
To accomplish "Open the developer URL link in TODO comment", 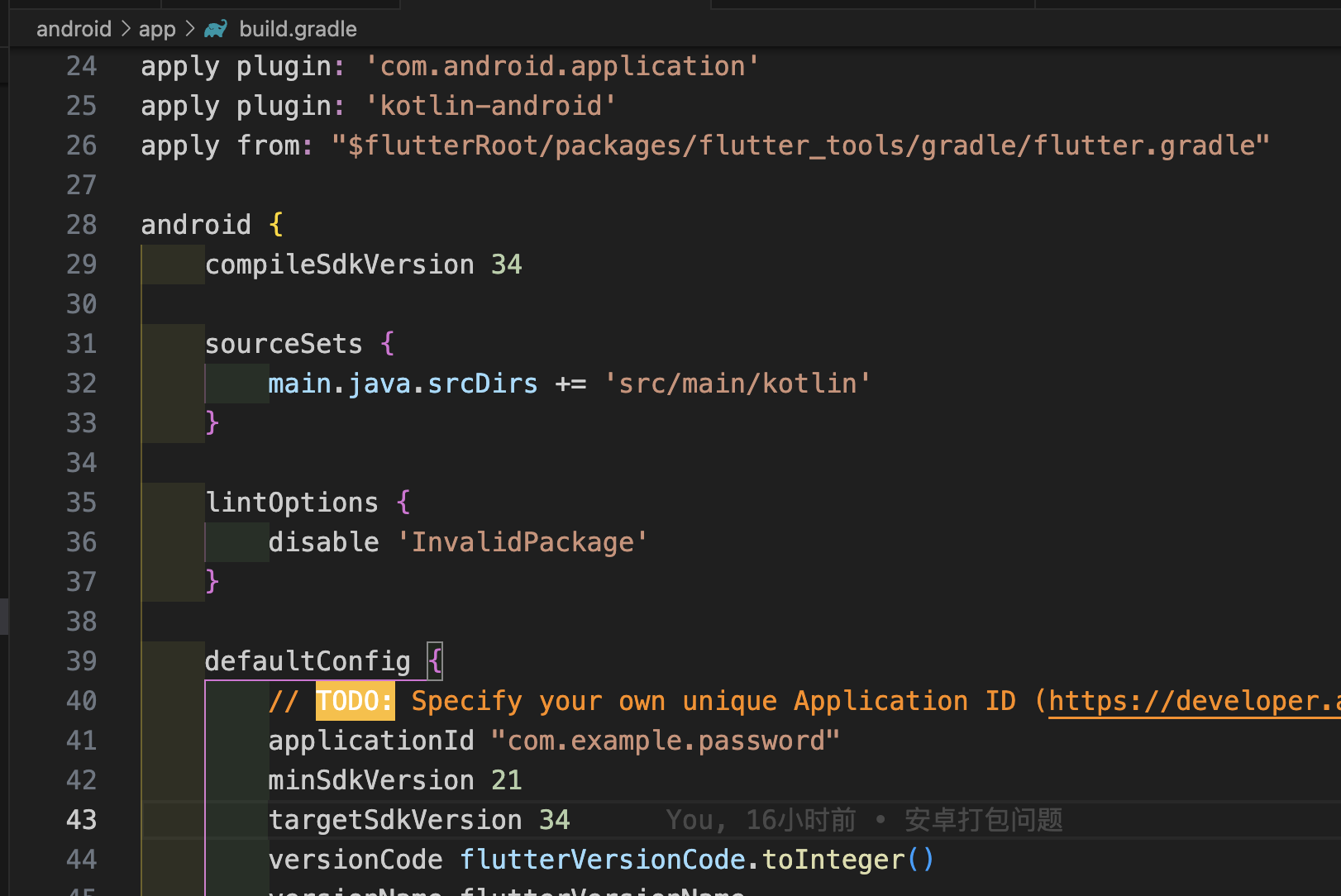I will click(1195, 701).
